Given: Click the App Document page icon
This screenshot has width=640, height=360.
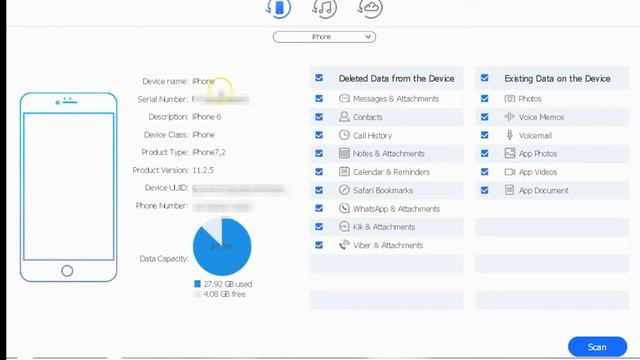Looking at the screenshot, I should pos(509,190).
